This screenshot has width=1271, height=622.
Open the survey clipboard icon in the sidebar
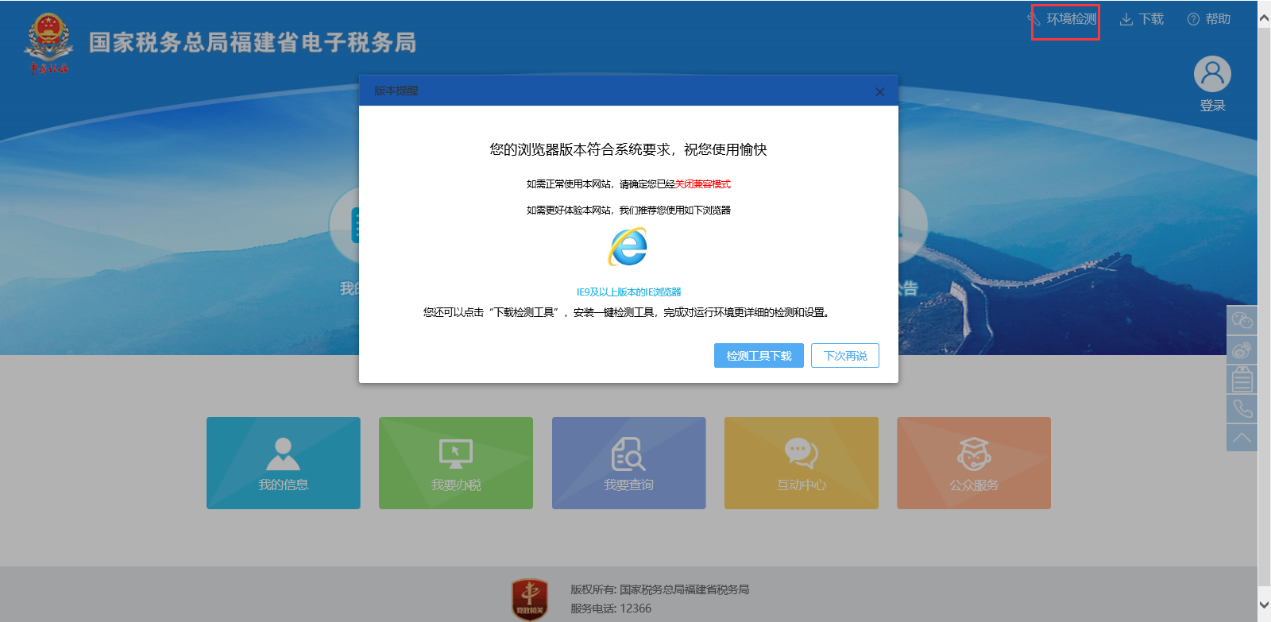click(1242, 379)
